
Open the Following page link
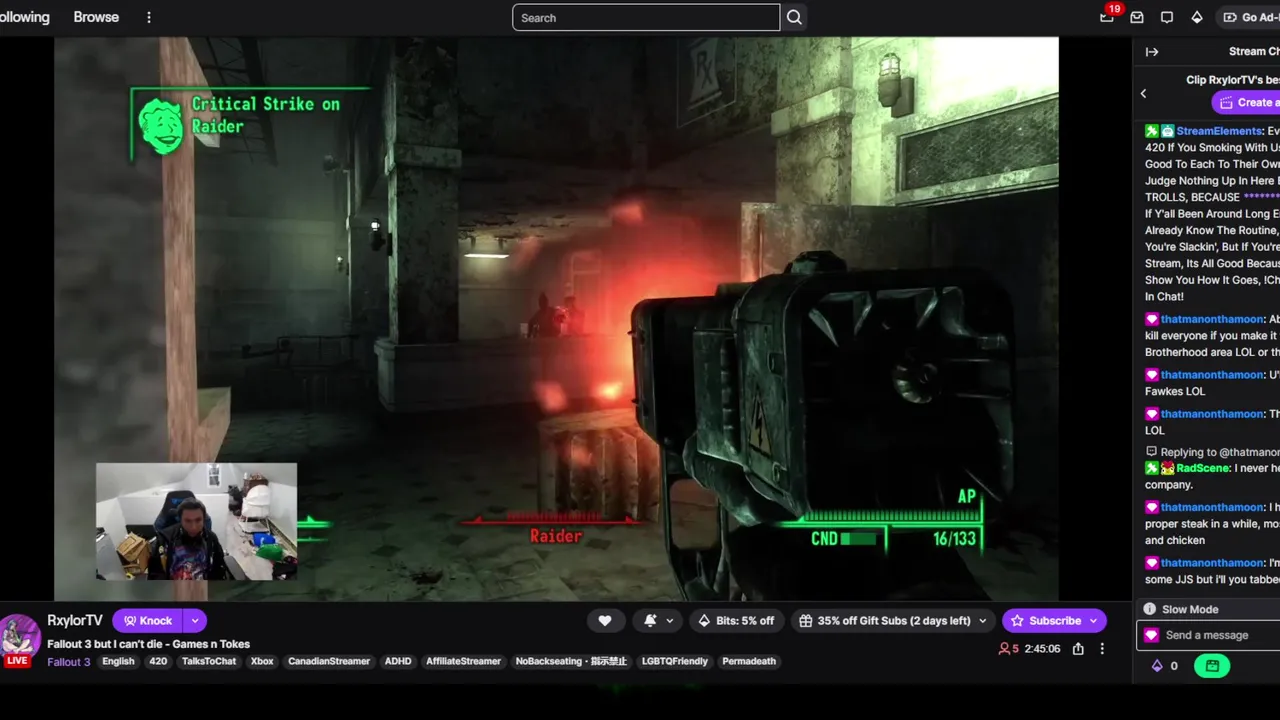tap(24, 17)
